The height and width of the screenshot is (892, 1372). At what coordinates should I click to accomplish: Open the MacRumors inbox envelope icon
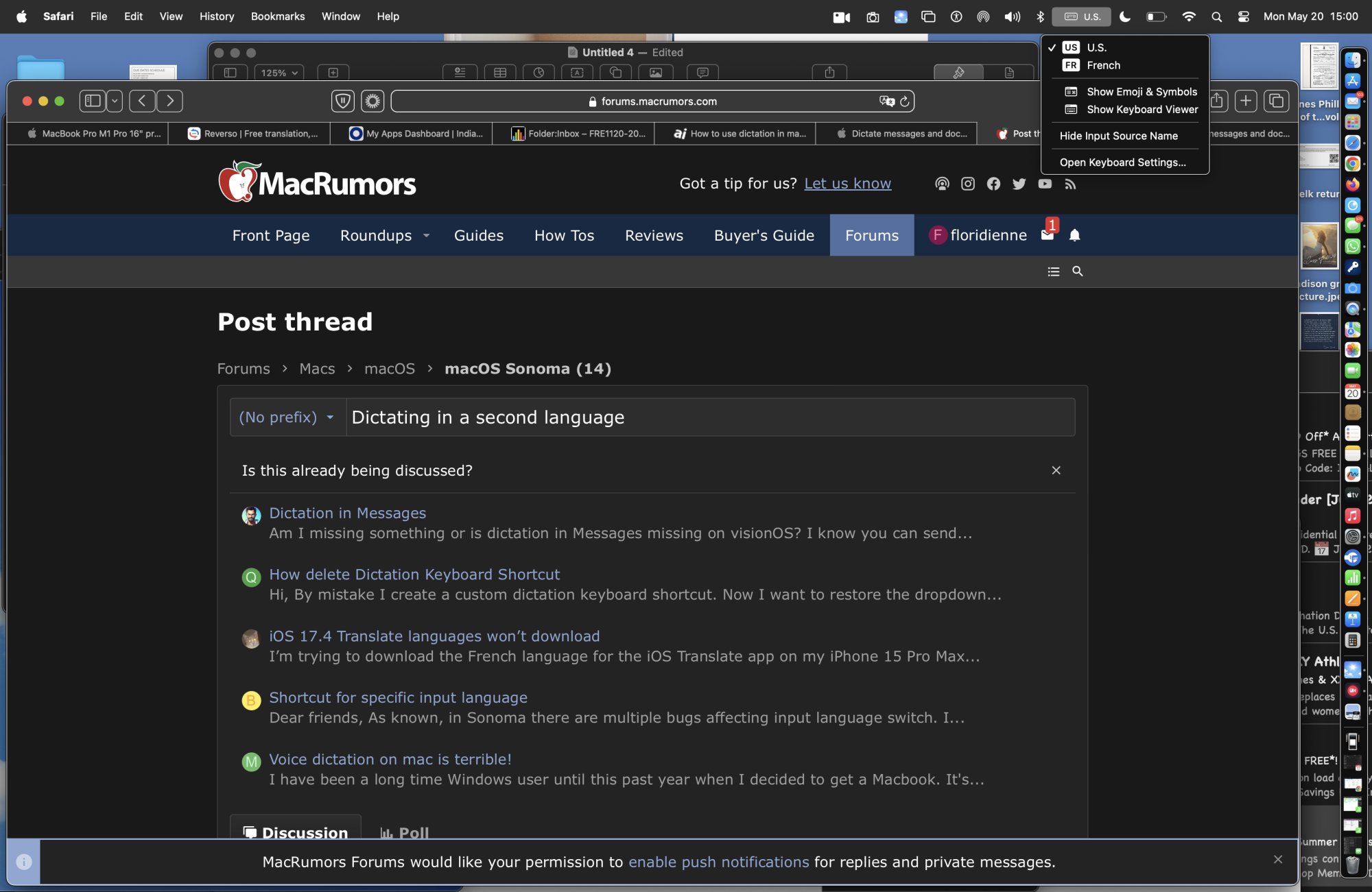click(x=1047, y=236)
